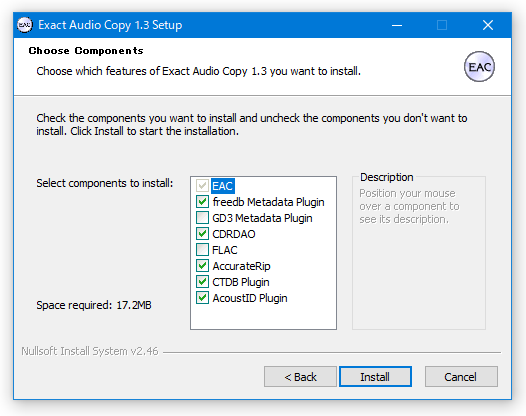The width and height of the screenshot is (526, 416).
Task: Click the Select components to install label
Action: 105,183
